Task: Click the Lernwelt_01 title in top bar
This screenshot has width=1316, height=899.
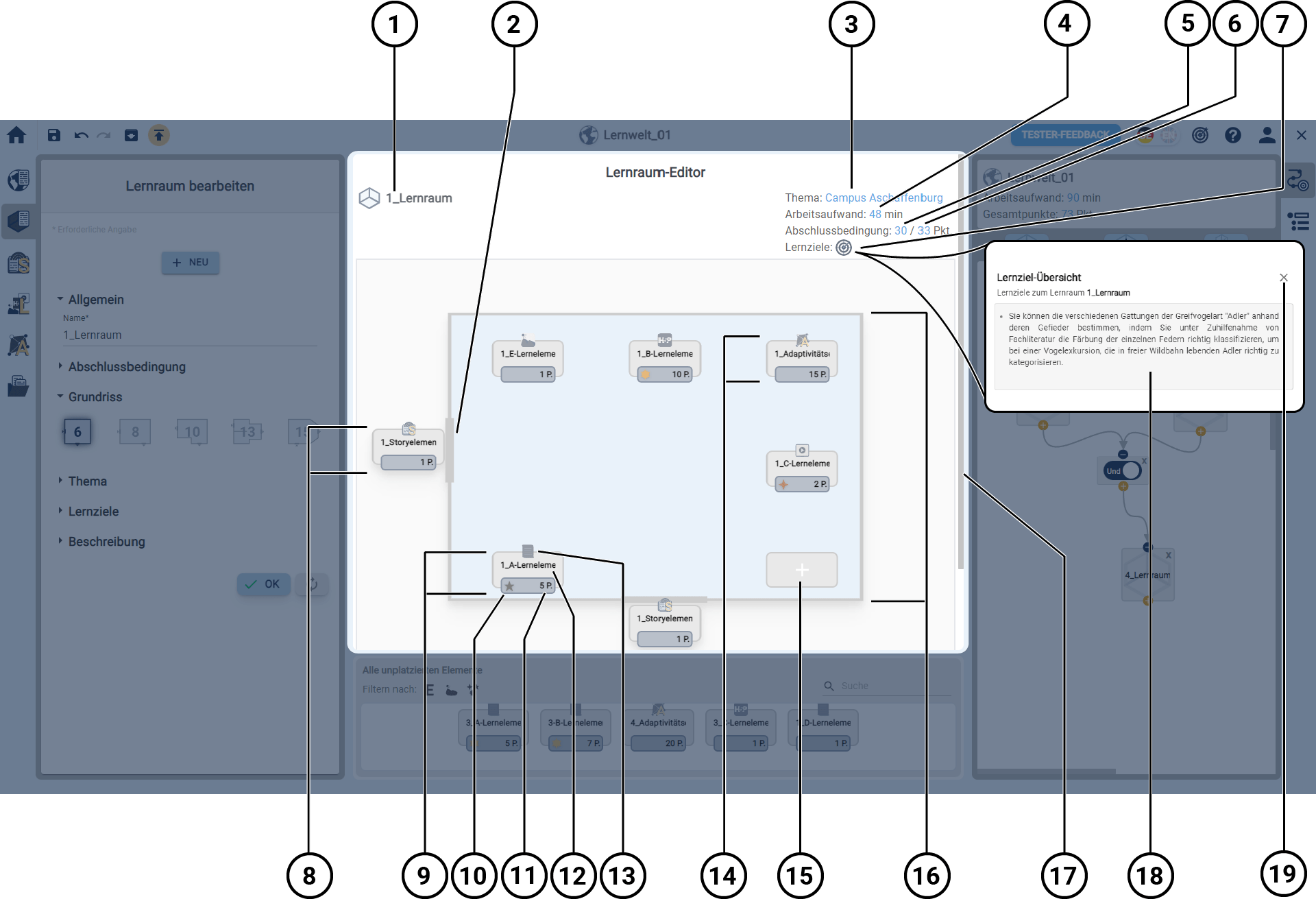Action: coord(637,135)
